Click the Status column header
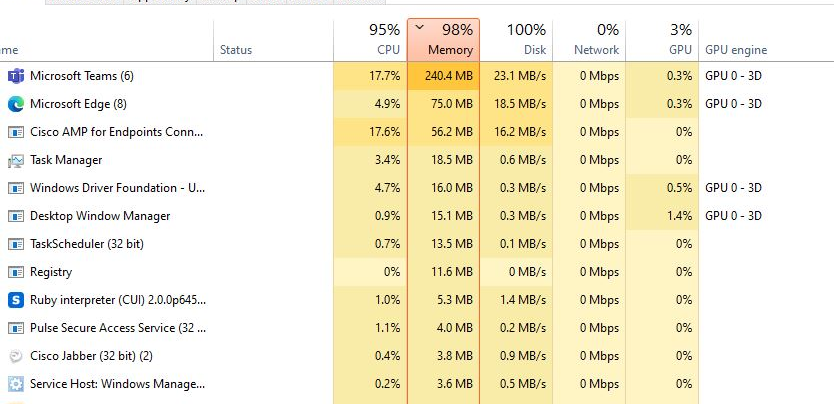This screenshot has width=834, height=404. (273, 40)
